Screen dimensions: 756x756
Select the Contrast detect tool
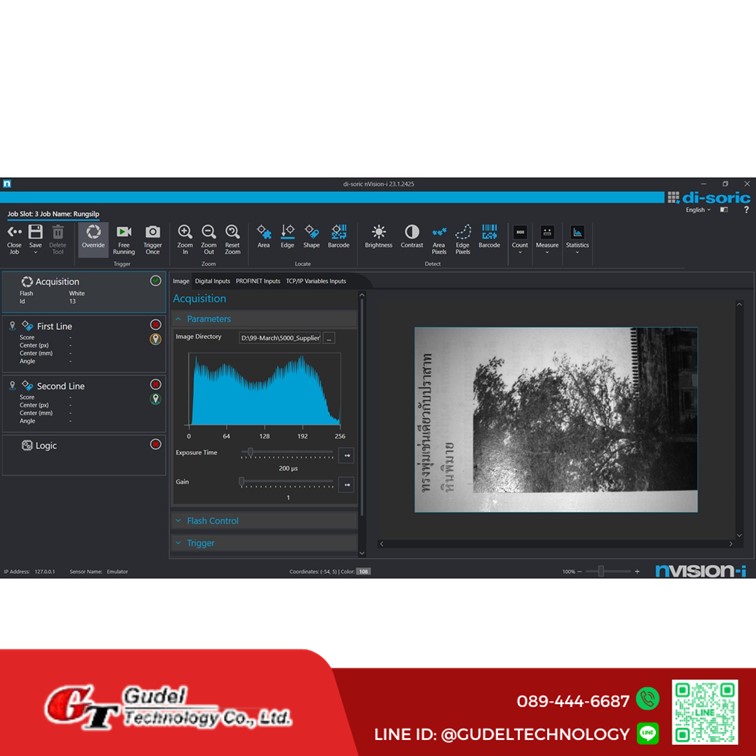pos(411,235)
